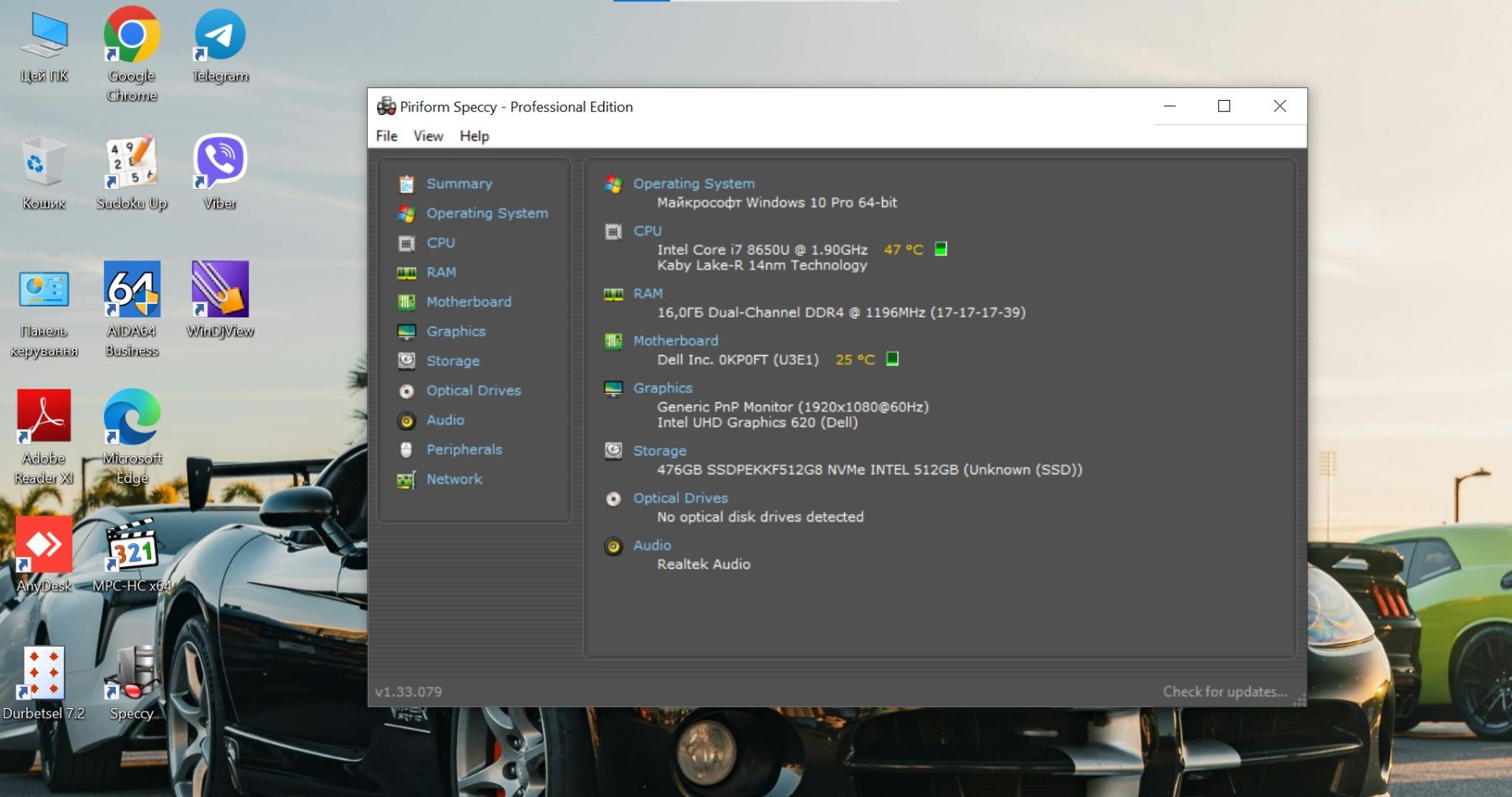Select the Network icon in sidebar
The width and height of the screenshot is (1512, 797).
point(407,480)
